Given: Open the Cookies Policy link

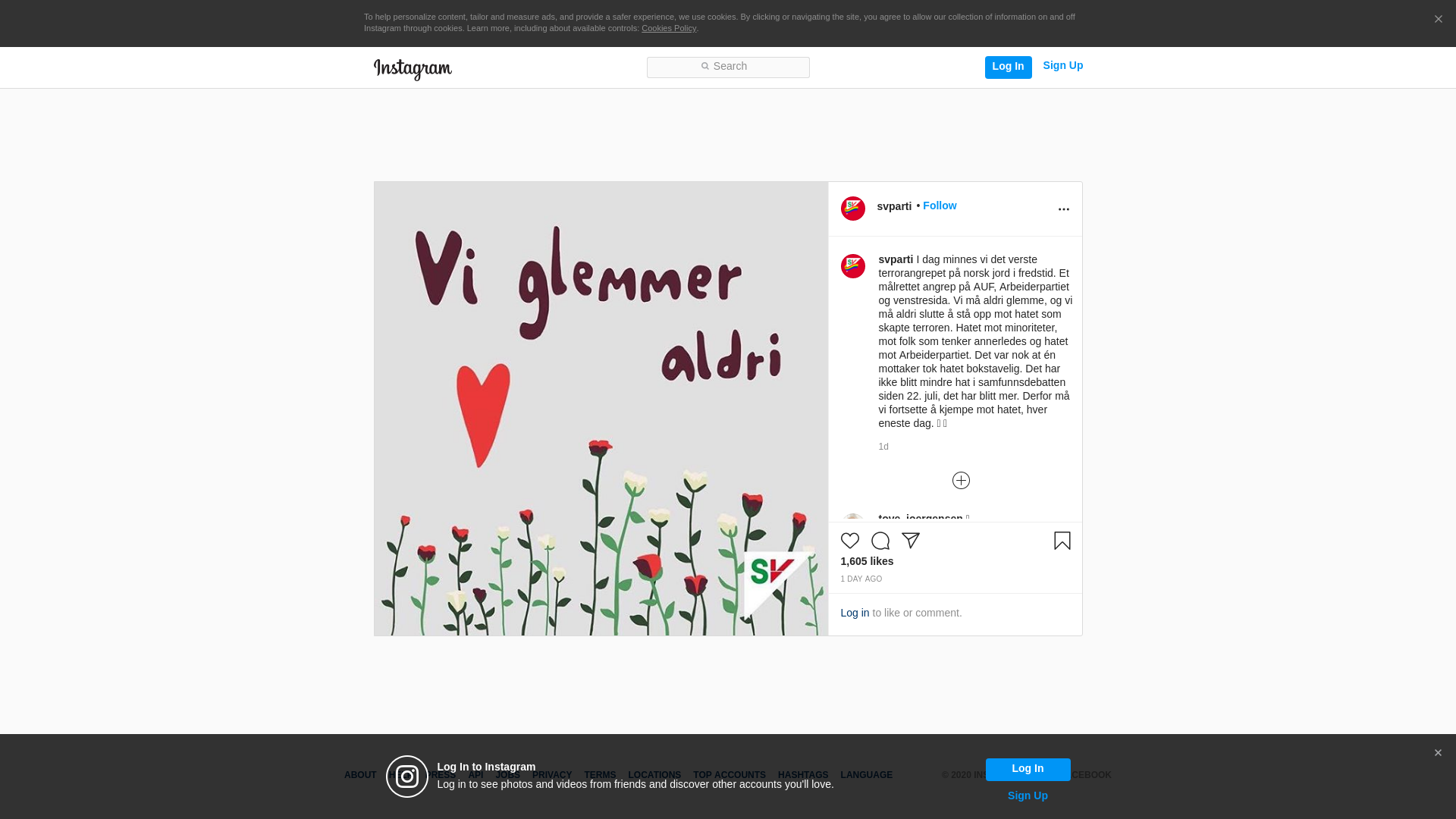Looking at the screenshot, I should tap(668, 28).
